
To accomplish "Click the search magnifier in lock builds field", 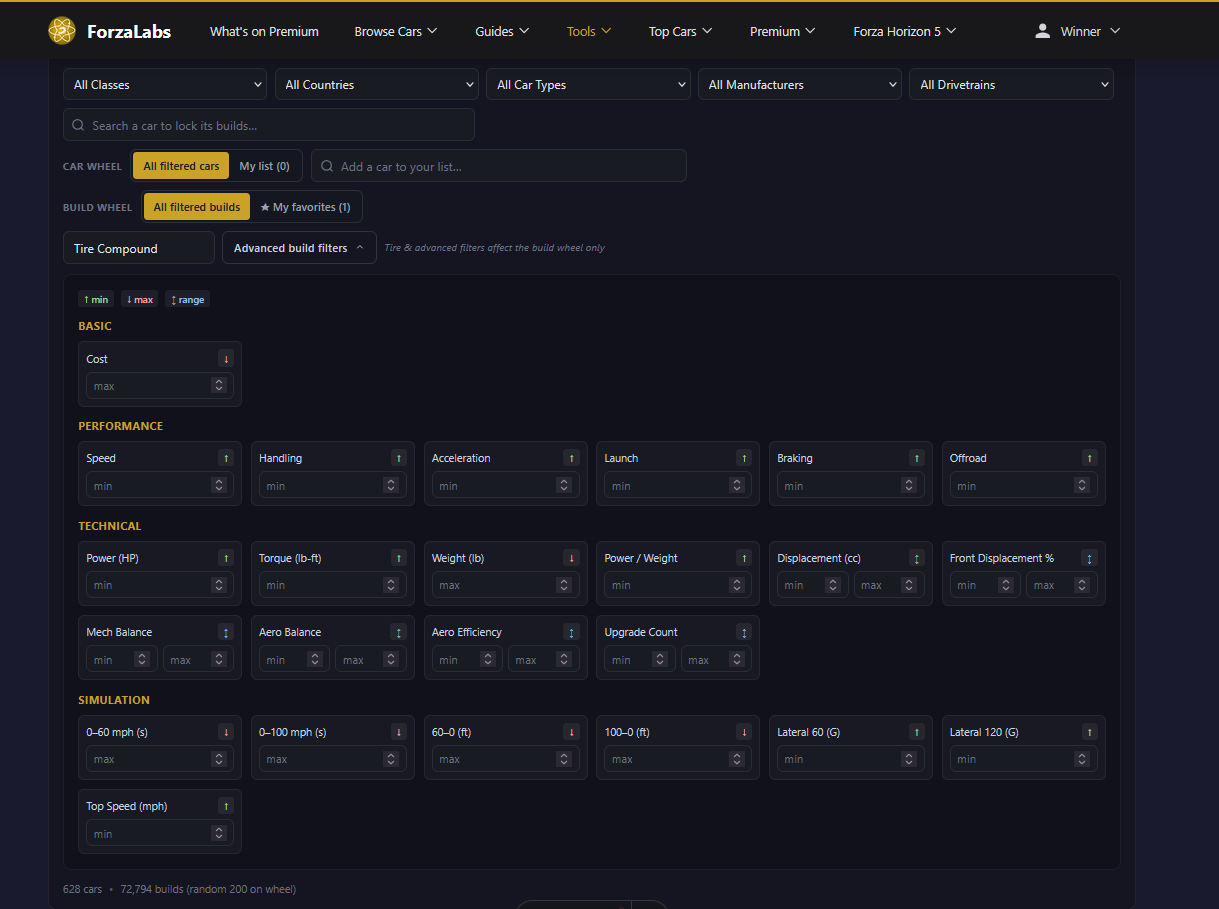I will [78, 125].
